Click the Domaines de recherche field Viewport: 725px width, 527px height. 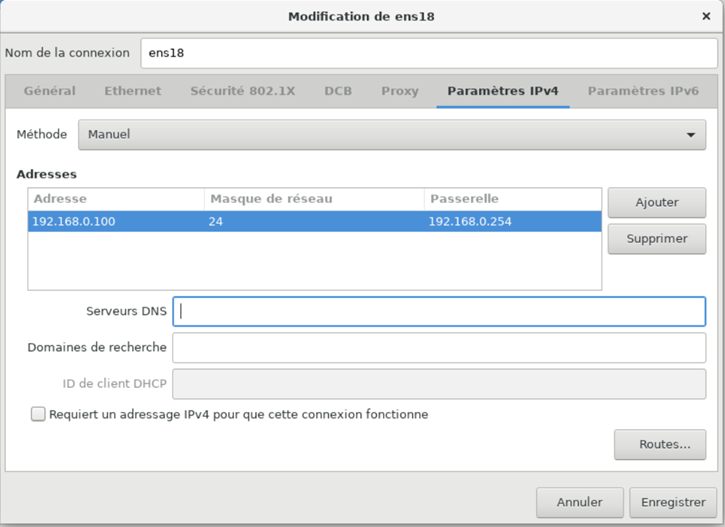click(439, 348)
